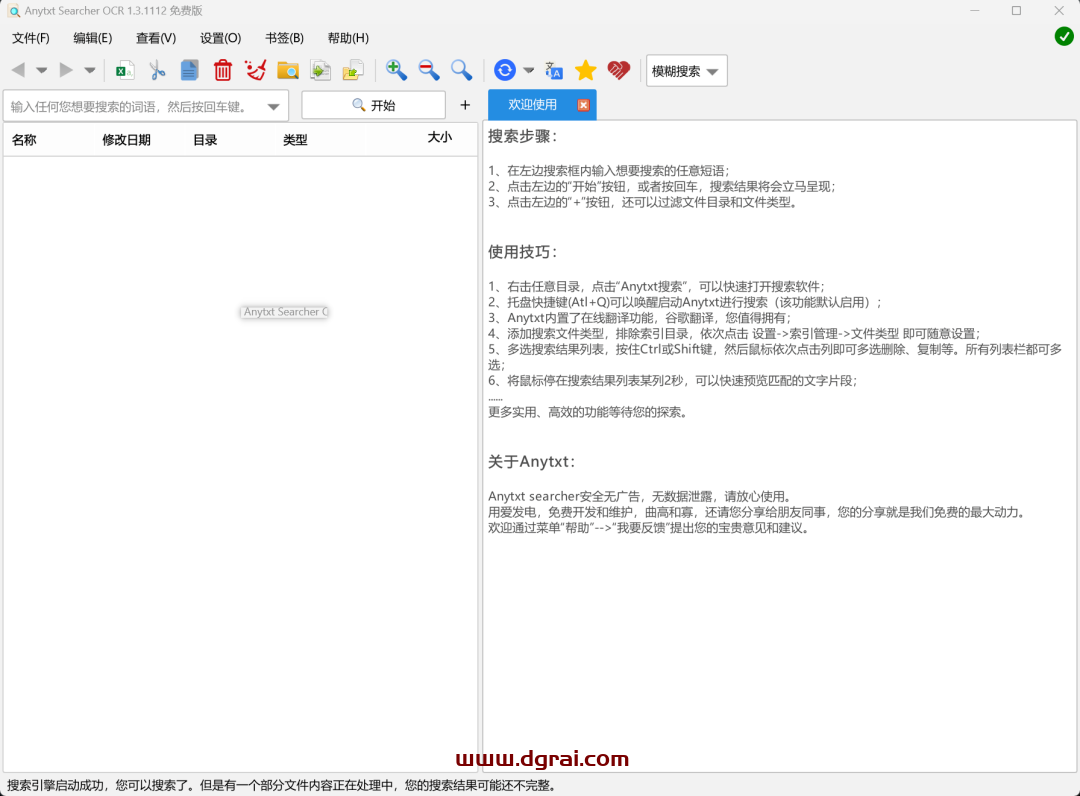The height and width of the screenshot is (796, 1080).
Task: Open the 书签(B) menu
Action: tap(284, 38)
